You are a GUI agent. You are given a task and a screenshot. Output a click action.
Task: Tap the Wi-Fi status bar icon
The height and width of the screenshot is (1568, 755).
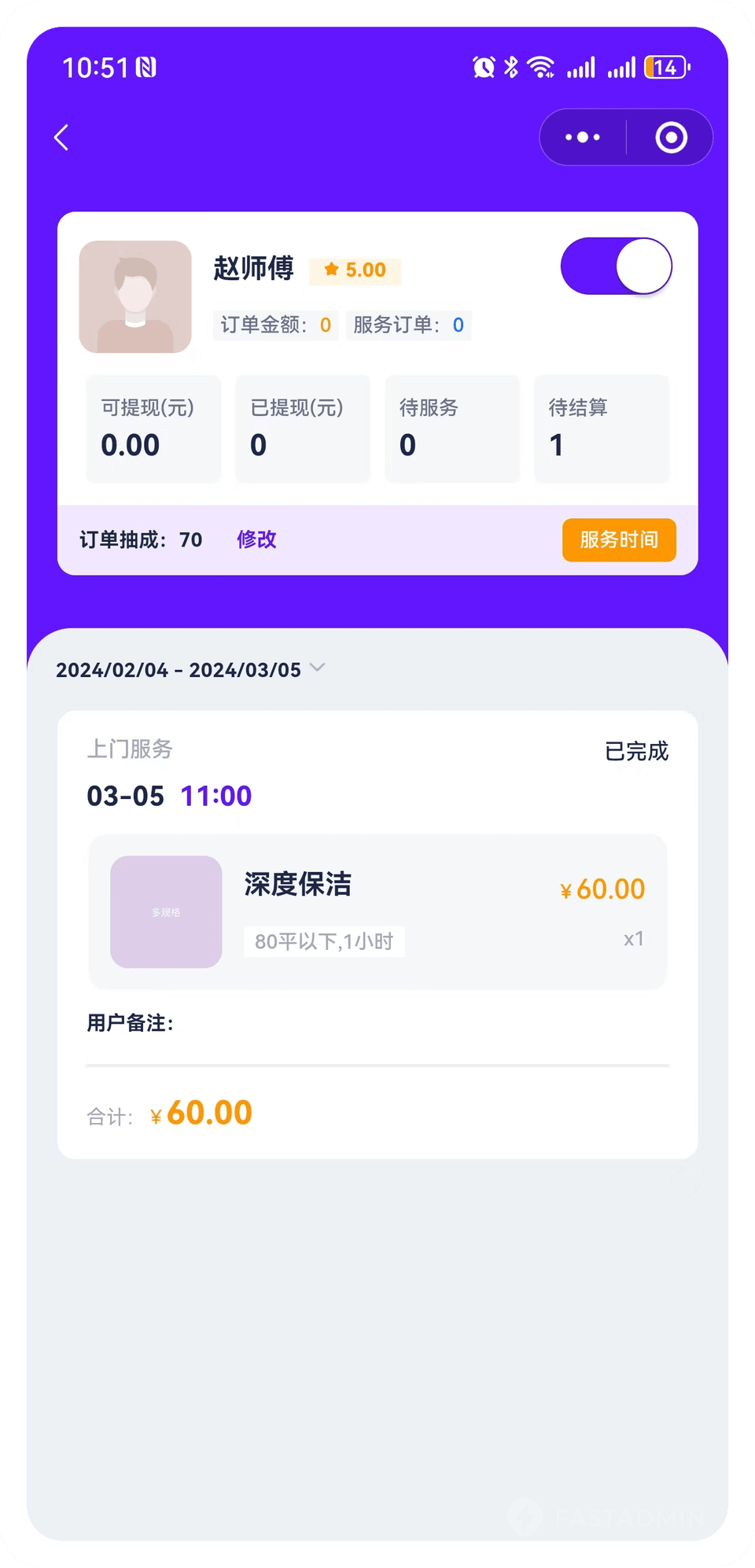click(540, 68)
